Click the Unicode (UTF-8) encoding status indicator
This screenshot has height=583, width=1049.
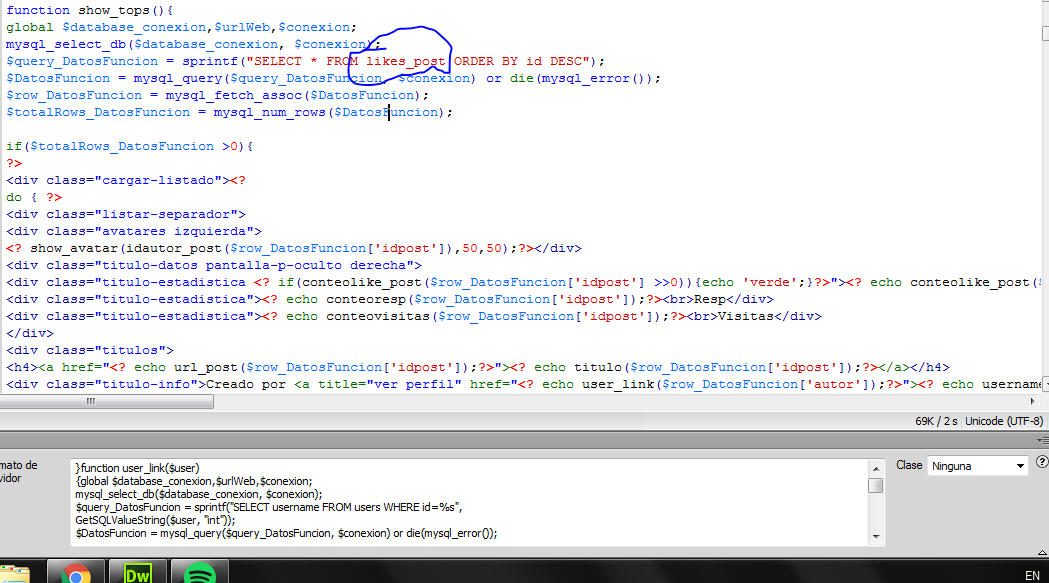(x=1003, y=421)
